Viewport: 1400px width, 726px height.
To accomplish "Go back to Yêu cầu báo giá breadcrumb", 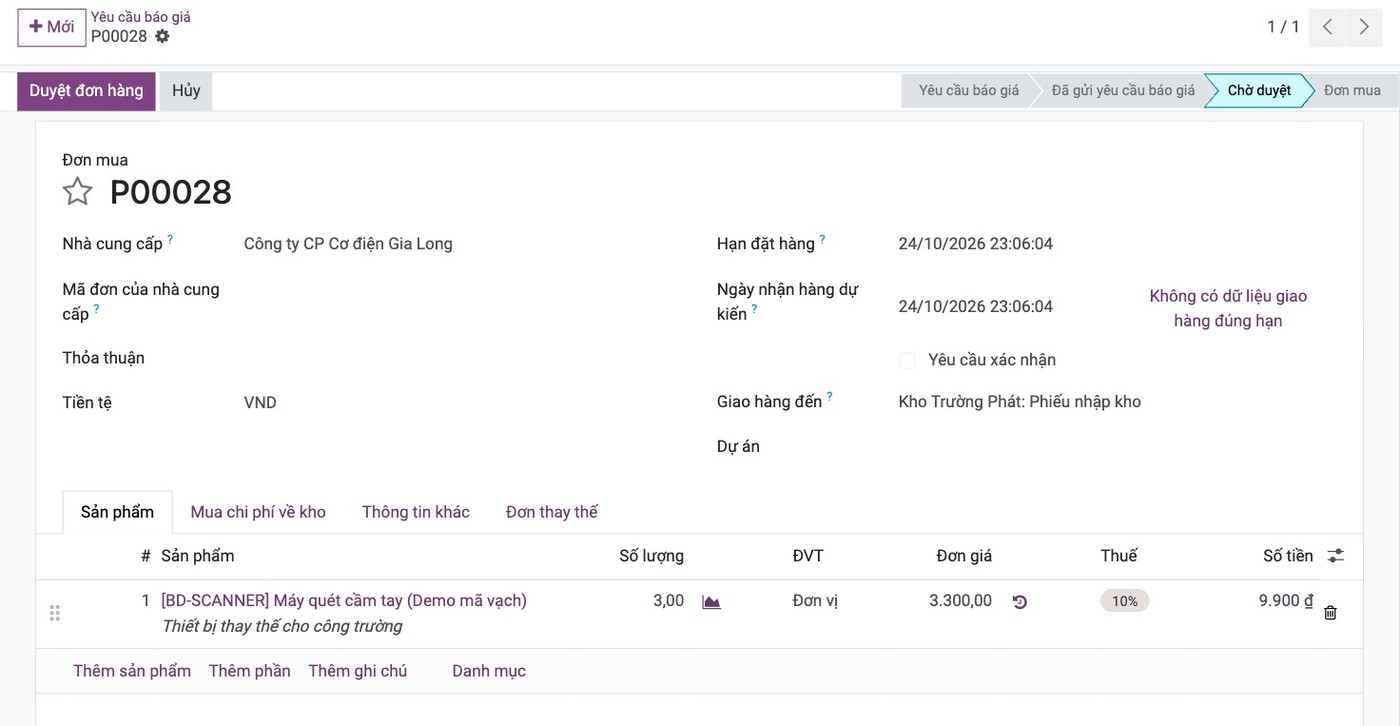I will click(x=141, y=17).
